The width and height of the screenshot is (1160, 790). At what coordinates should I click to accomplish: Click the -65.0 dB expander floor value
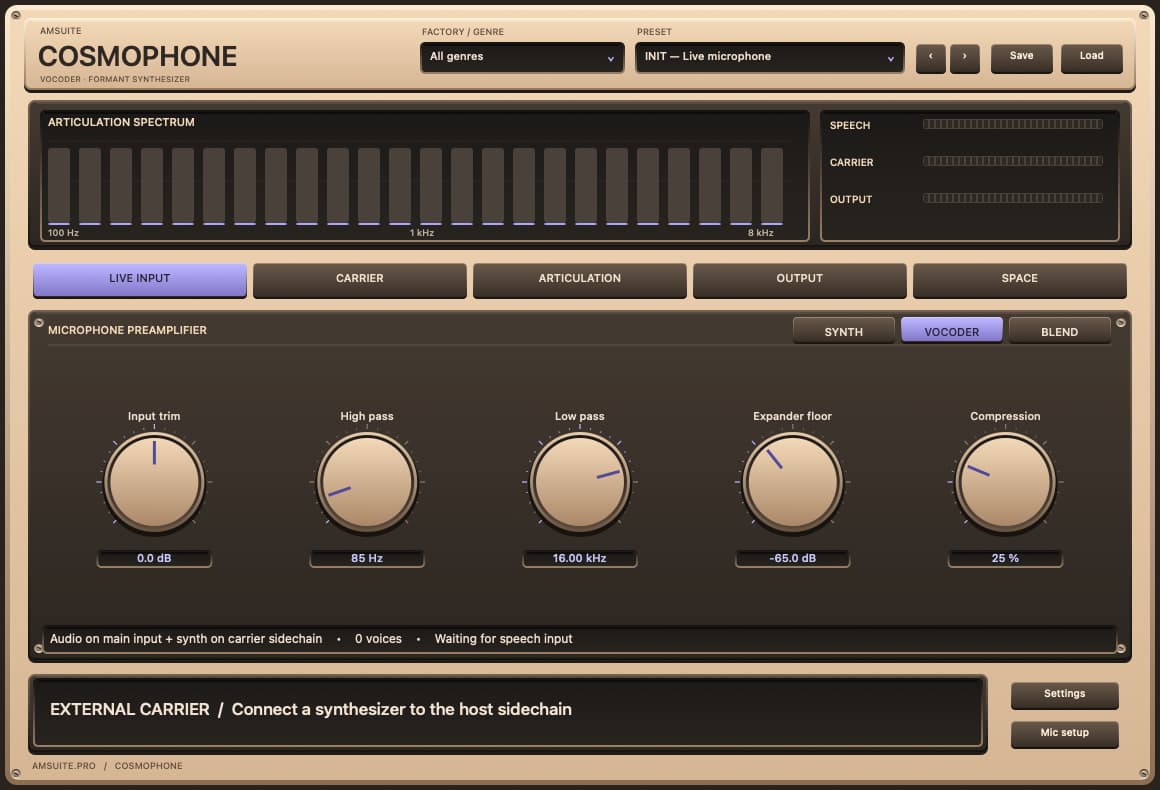coord(792,558)
